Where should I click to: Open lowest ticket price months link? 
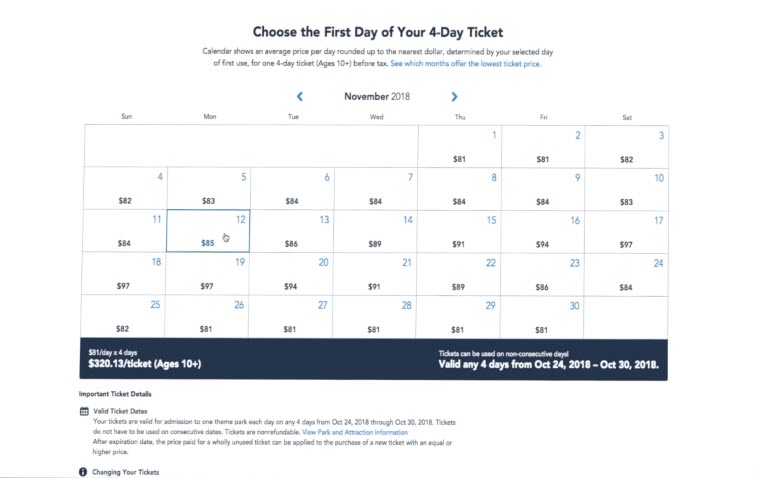tap(465, 64)
